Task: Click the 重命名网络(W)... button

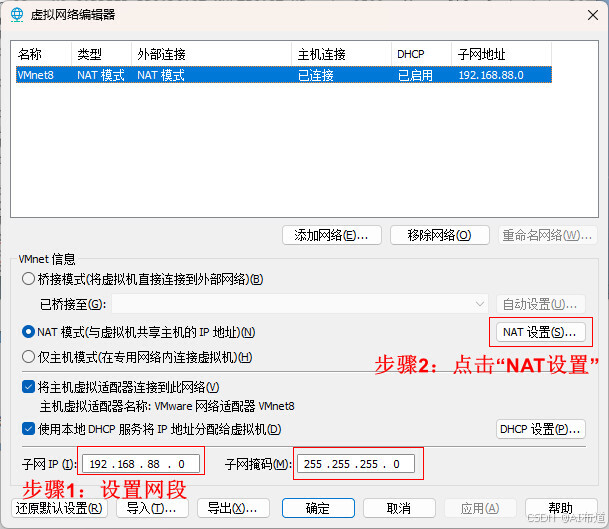Action: 547,235
